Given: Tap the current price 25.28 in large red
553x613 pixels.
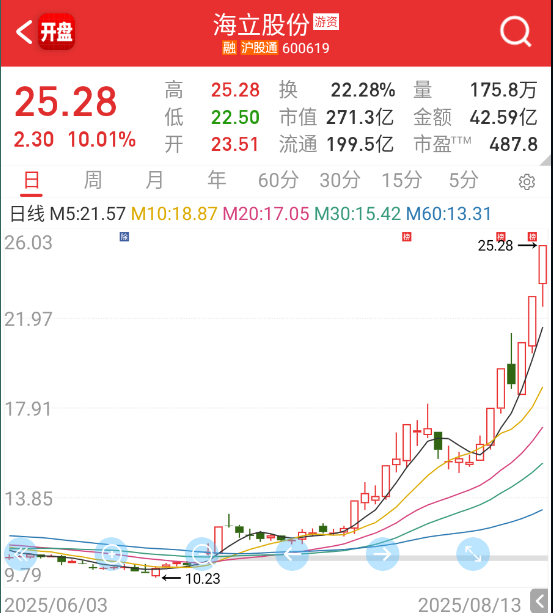Looking at the screenshot, I should click(65, 102).
